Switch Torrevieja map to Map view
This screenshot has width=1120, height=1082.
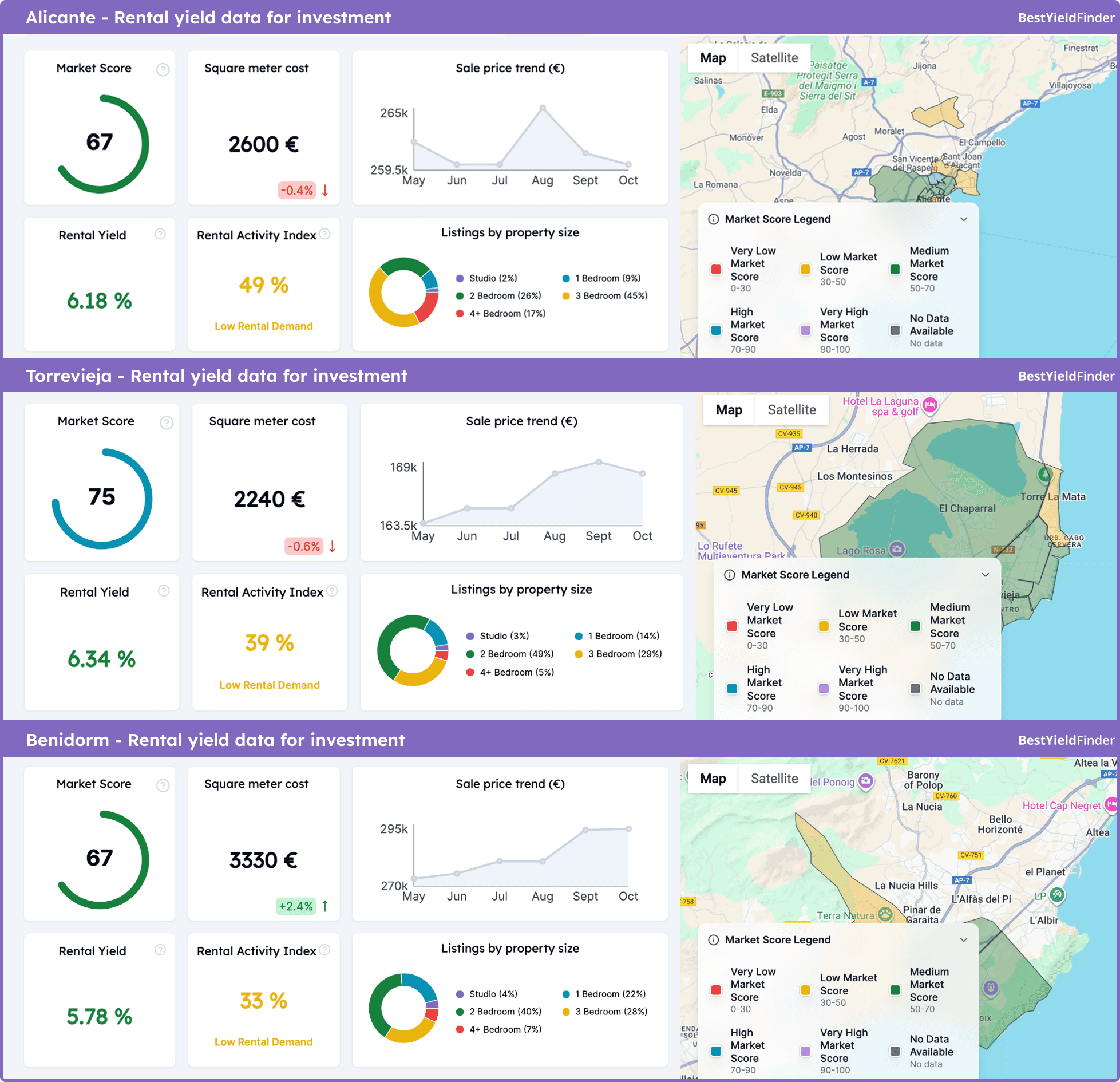729,410
